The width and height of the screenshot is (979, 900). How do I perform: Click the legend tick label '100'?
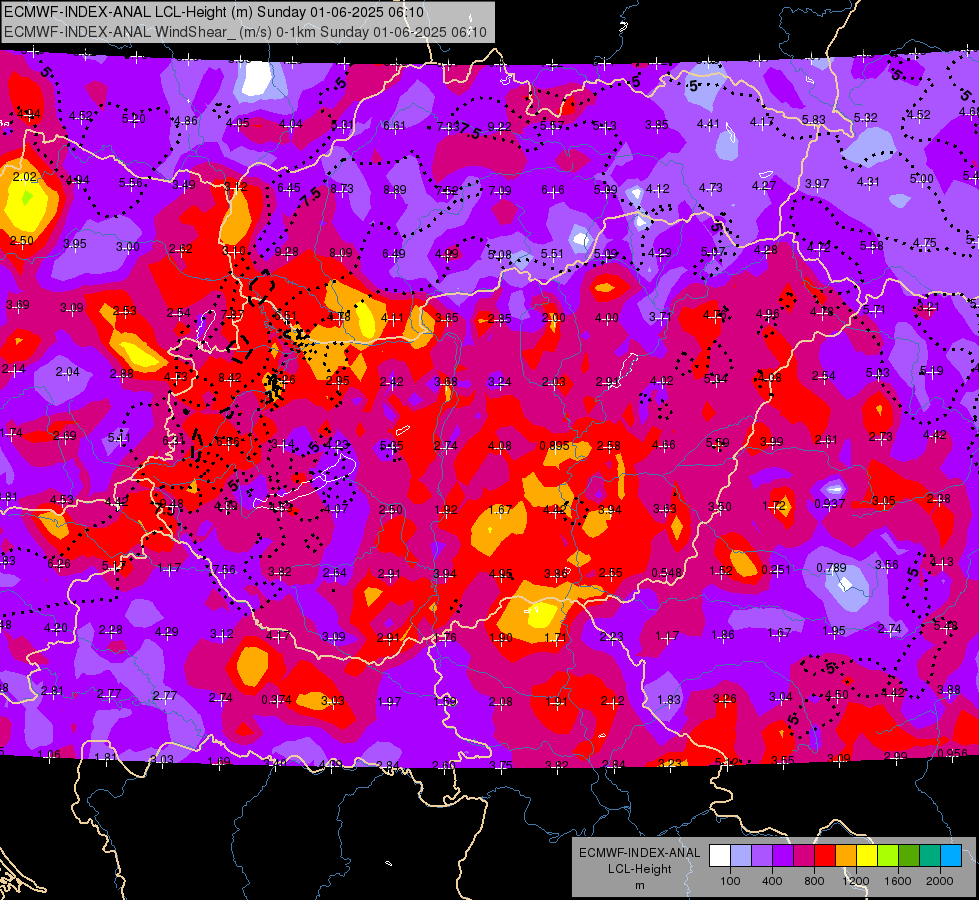click(x=730, y=881)
